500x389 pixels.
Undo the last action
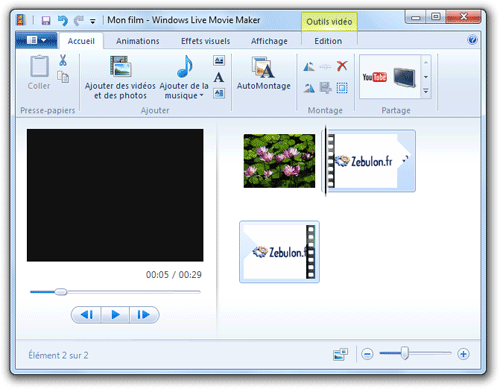point(62,21)
